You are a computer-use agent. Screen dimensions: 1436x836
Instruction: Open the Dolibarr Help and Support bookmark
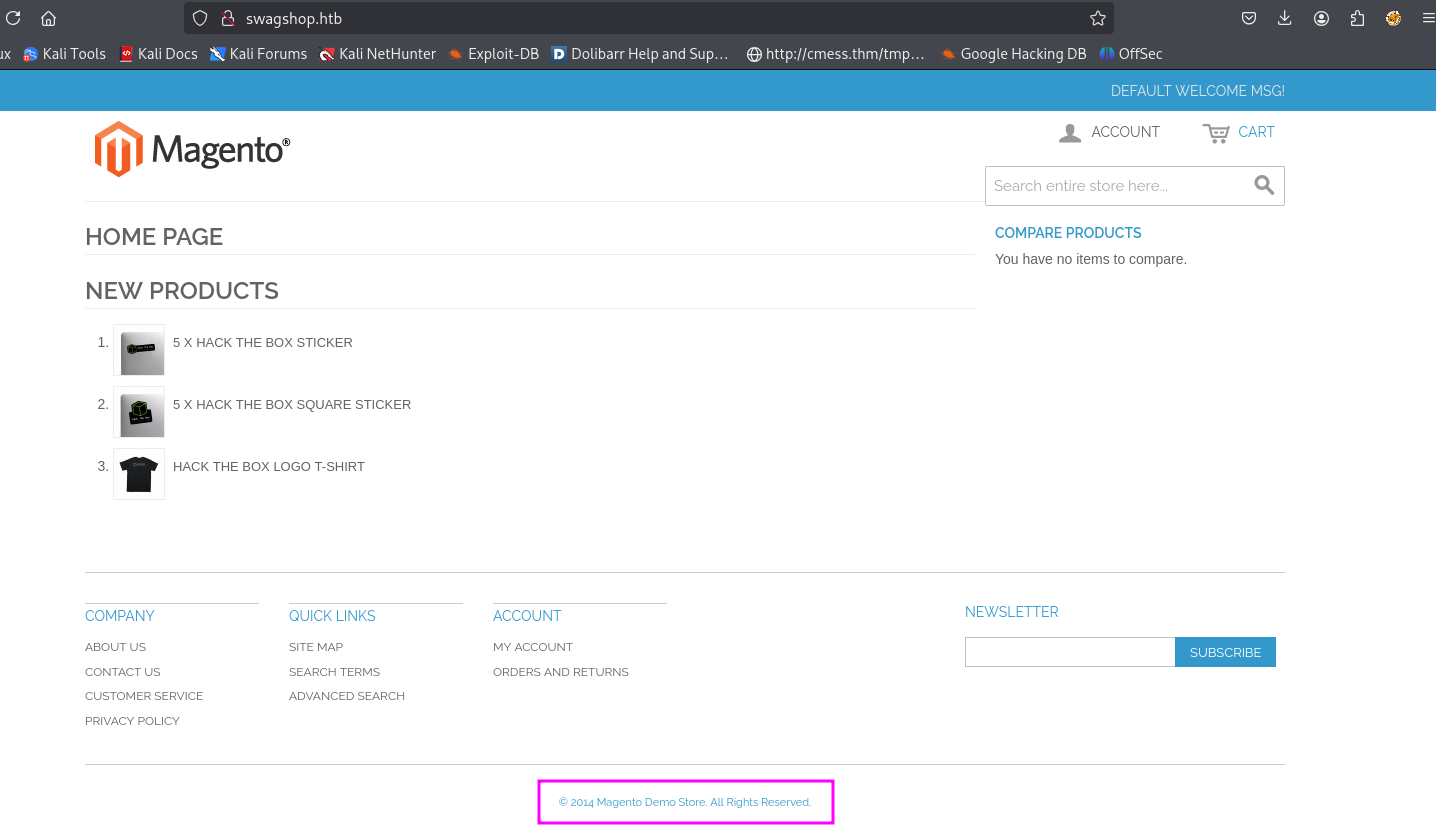click(x=640, y=54)
